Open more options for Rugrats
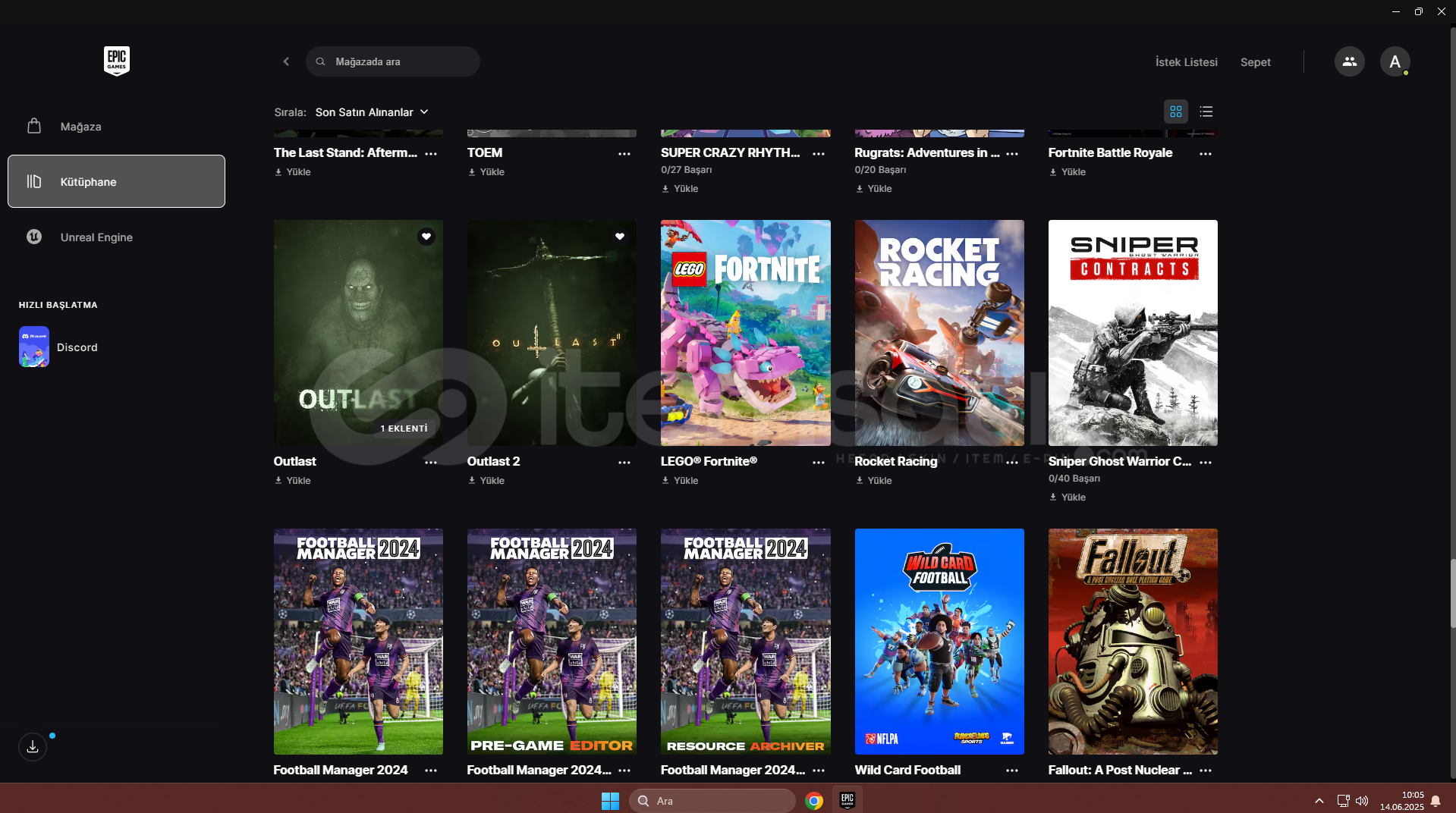Viewport: 1456px width, 813px height. click(x=1012, y=153)
